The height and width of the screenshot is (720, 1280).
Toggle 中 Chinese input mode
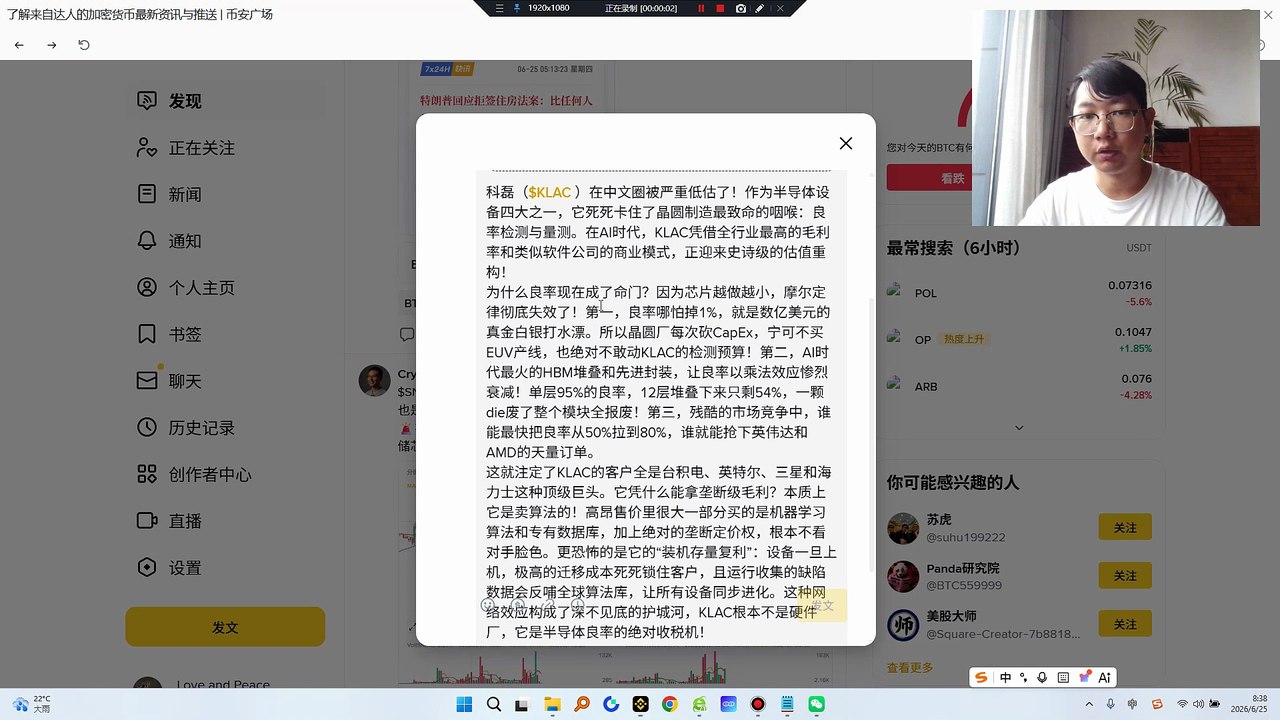pyautogui.click(x=1005, y=677)
